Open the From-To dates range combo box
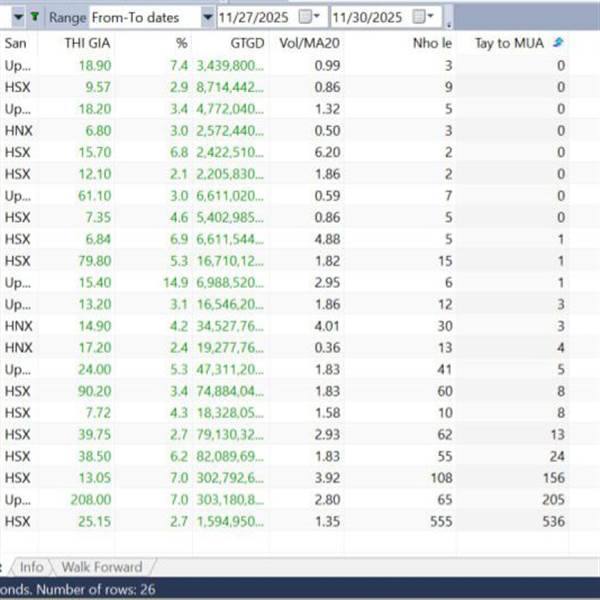The height and width of the screenshot is (600, 600). point(152,17)
